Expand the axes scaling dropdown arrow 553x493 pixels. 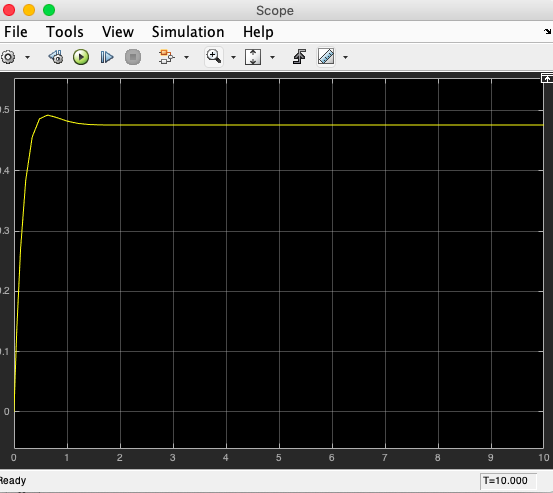272,57
